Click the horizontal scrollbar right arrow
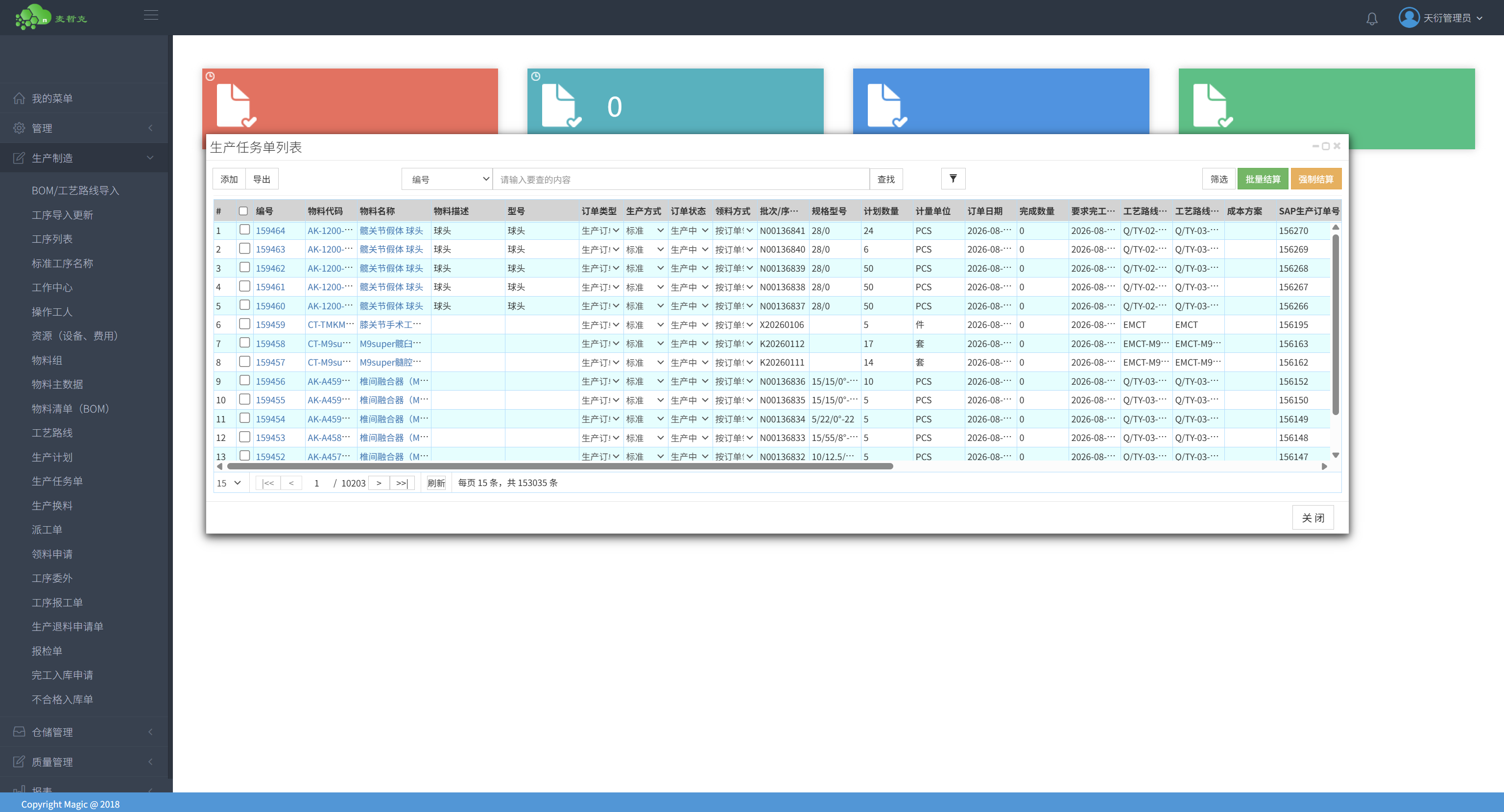Viewport: 1504px width, 812px height. (x=1324, y=466)
